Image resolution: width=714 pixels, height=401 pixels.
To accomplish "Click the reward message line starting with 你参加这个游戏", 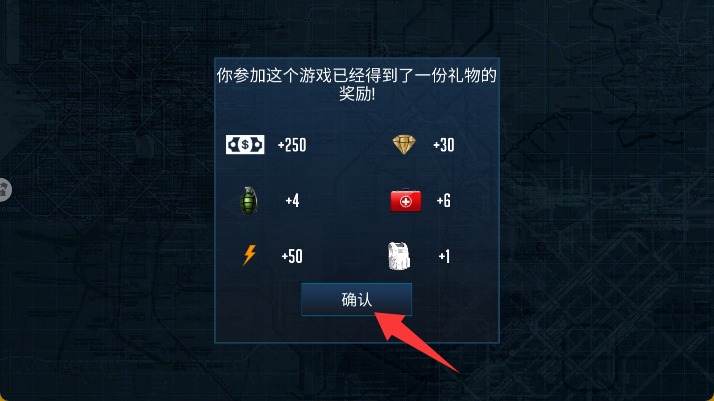I will [x=357, y=75].
